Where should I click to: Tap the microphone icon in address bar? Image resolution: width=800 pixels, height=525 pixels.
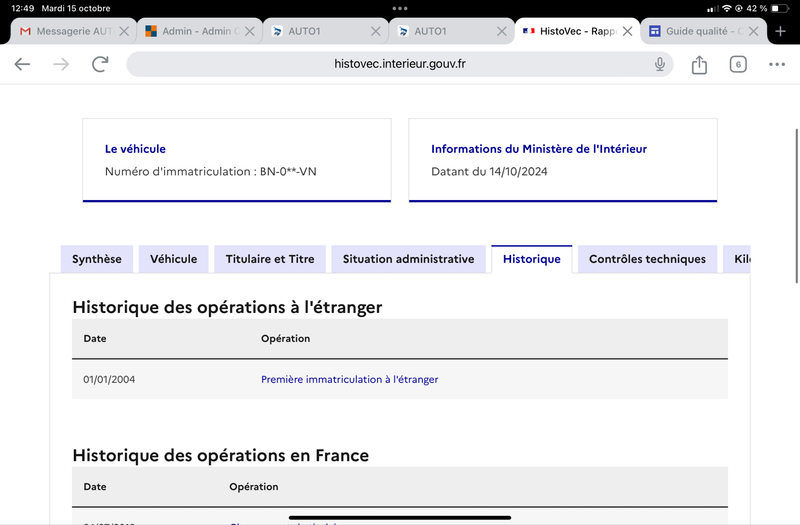(x=660, y=64)
